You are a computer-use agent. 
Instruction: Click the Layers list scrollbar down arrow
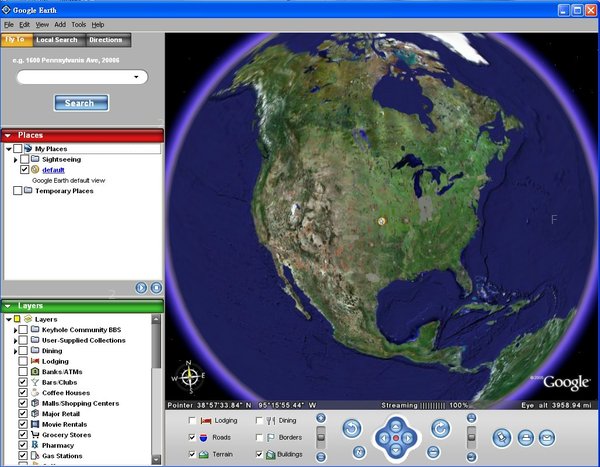(156, 459)
